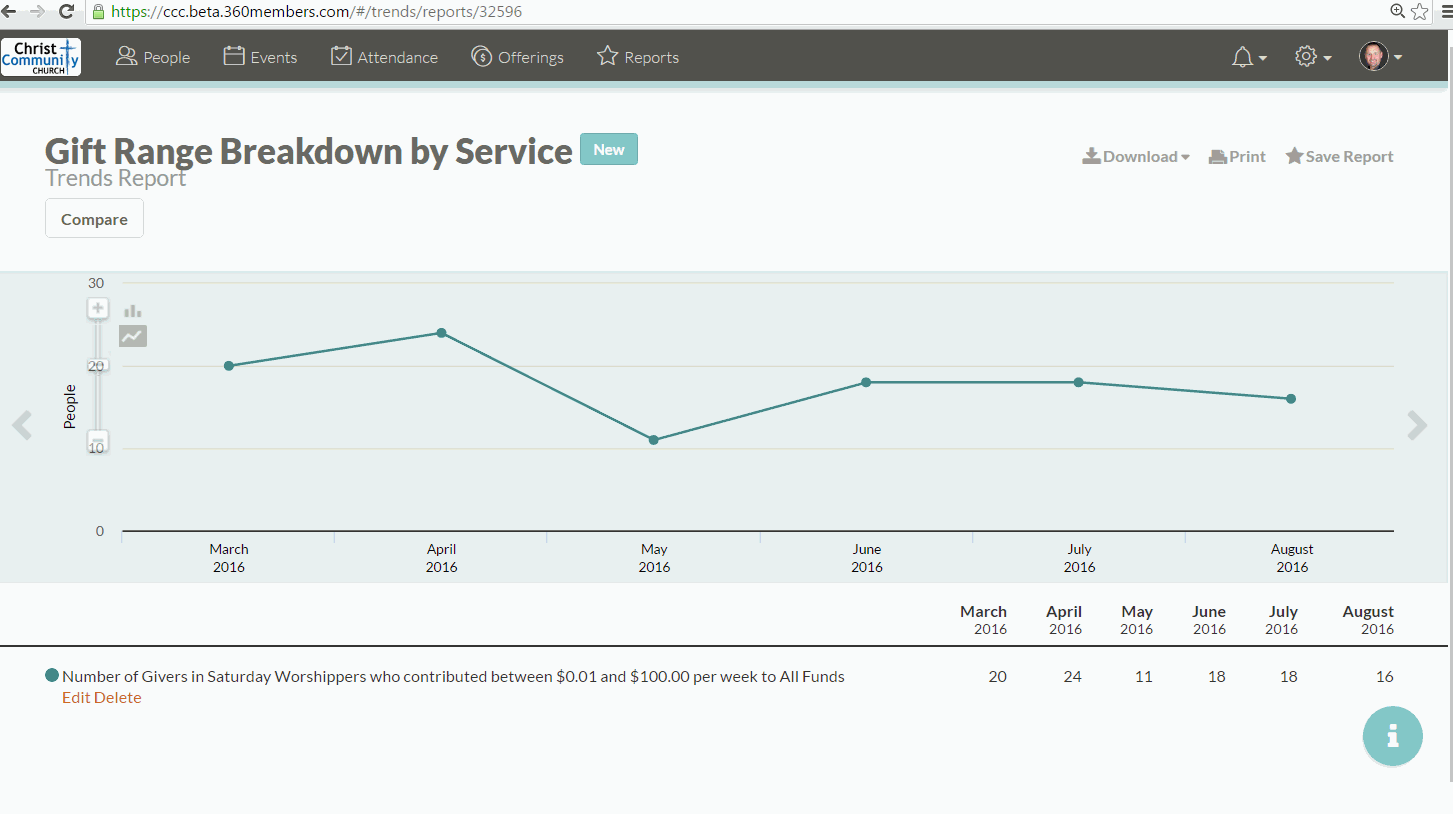The width and height of the screenshot is (1453, 814).
Task: Switch chart to bar graph view
Action: point(132,311)
